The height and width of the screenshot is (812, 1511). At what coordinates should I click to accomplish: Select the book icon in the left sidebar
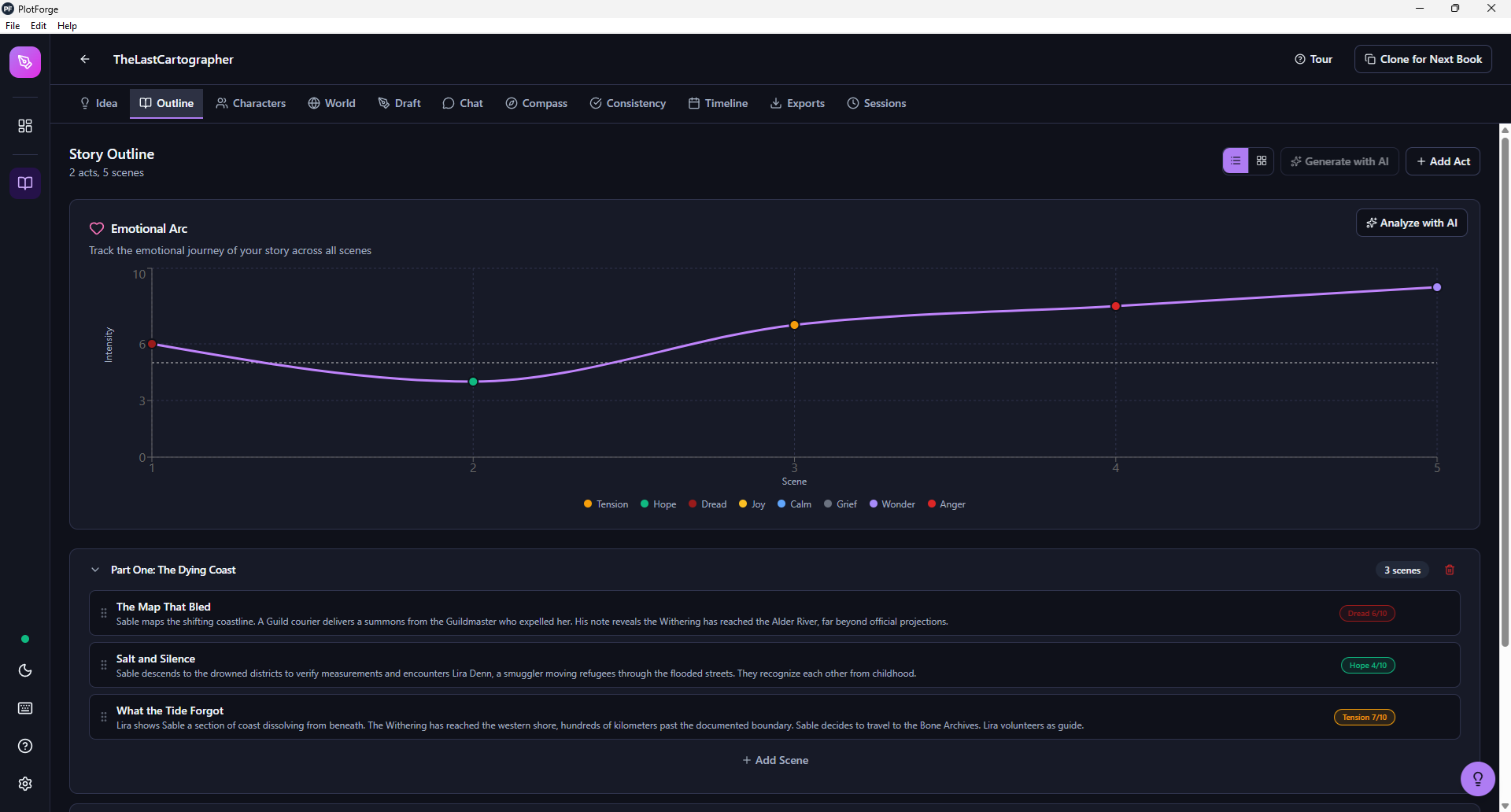(25, 183)
